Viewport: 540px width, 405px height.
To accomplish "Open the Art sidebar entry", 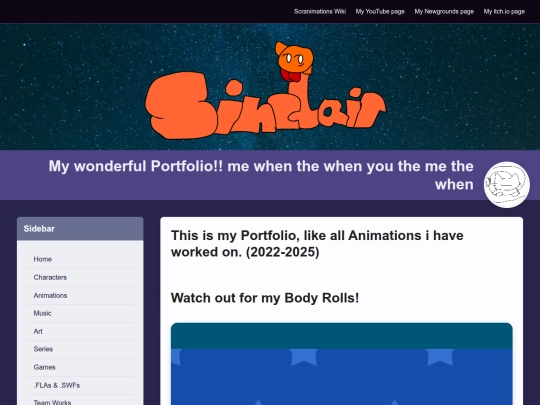I will tap(80, 331).
